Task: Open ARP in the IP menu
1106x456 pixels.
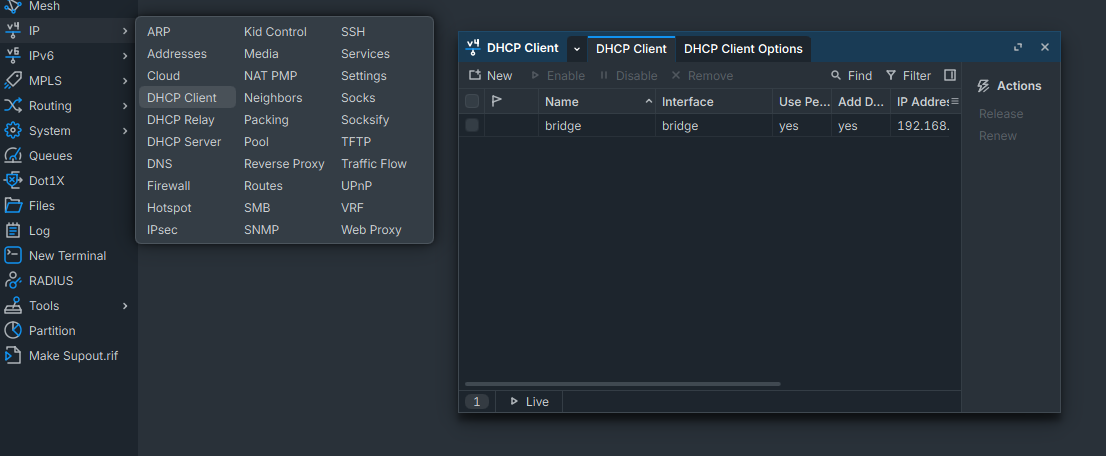Action: (x=159, y=32)
